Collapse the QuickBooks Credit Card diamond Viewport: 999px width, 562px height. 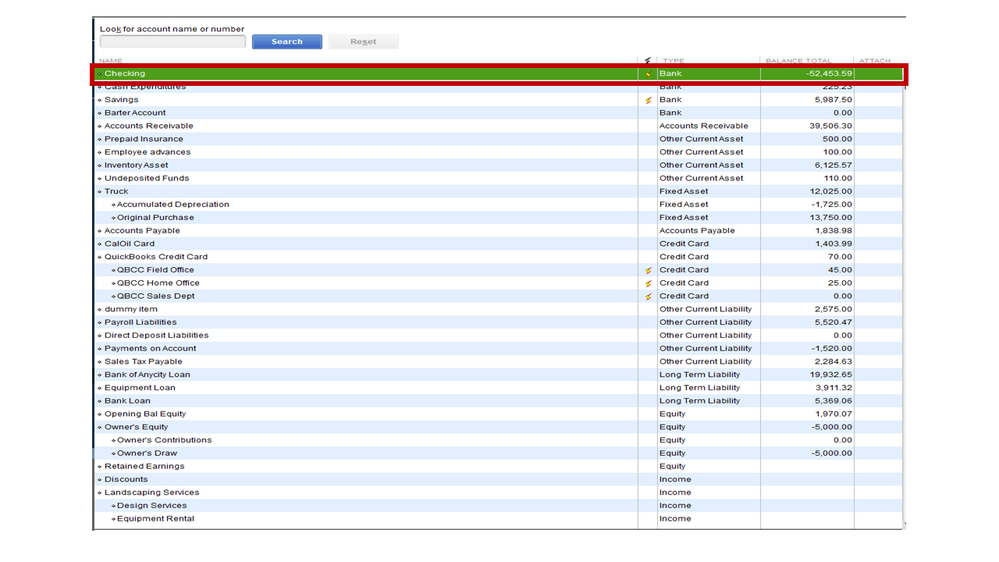[99, 257]
